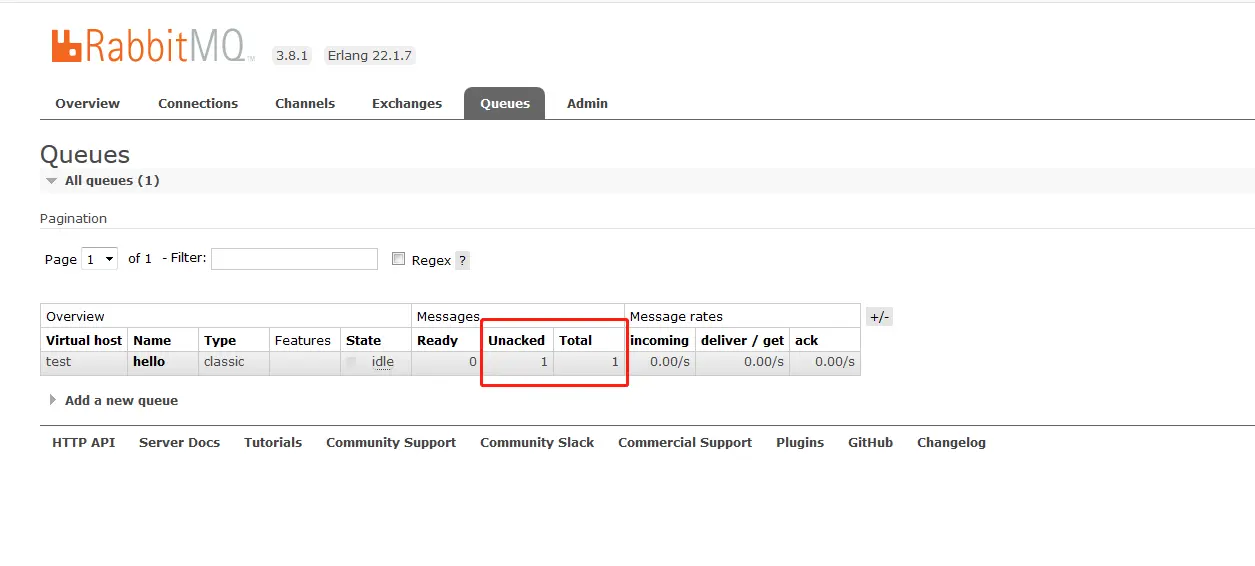Viewport: 1255px width, 566px height.
Task: Sort by ack rate column
Action: [x=806, y=340]
